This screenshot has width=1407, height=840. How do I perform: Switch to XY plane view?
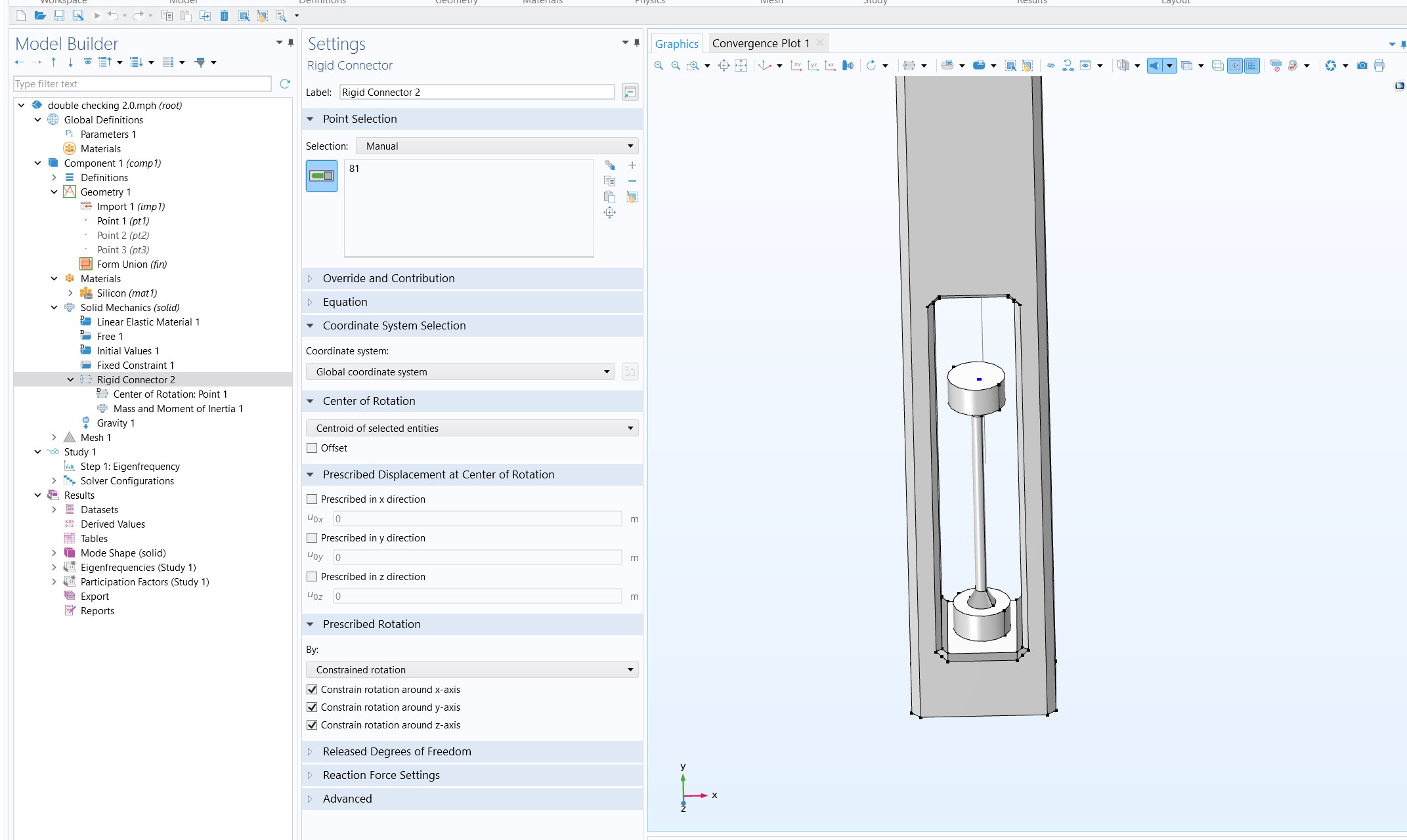pos(796,66)
